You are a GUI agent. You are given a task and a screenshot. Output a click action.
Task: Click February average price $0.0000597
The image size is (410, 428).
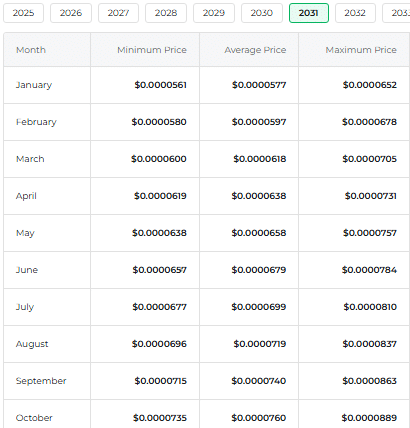[259, 122]
